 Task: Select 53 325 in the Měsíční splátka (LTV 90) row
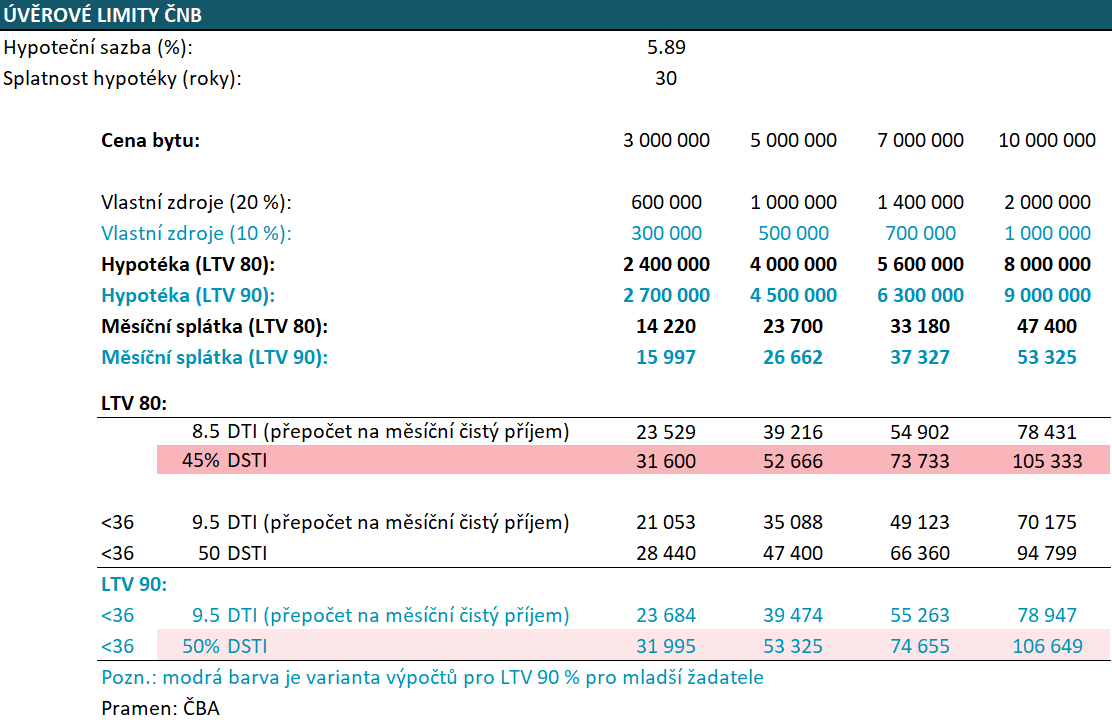(x=1047, y=357)
